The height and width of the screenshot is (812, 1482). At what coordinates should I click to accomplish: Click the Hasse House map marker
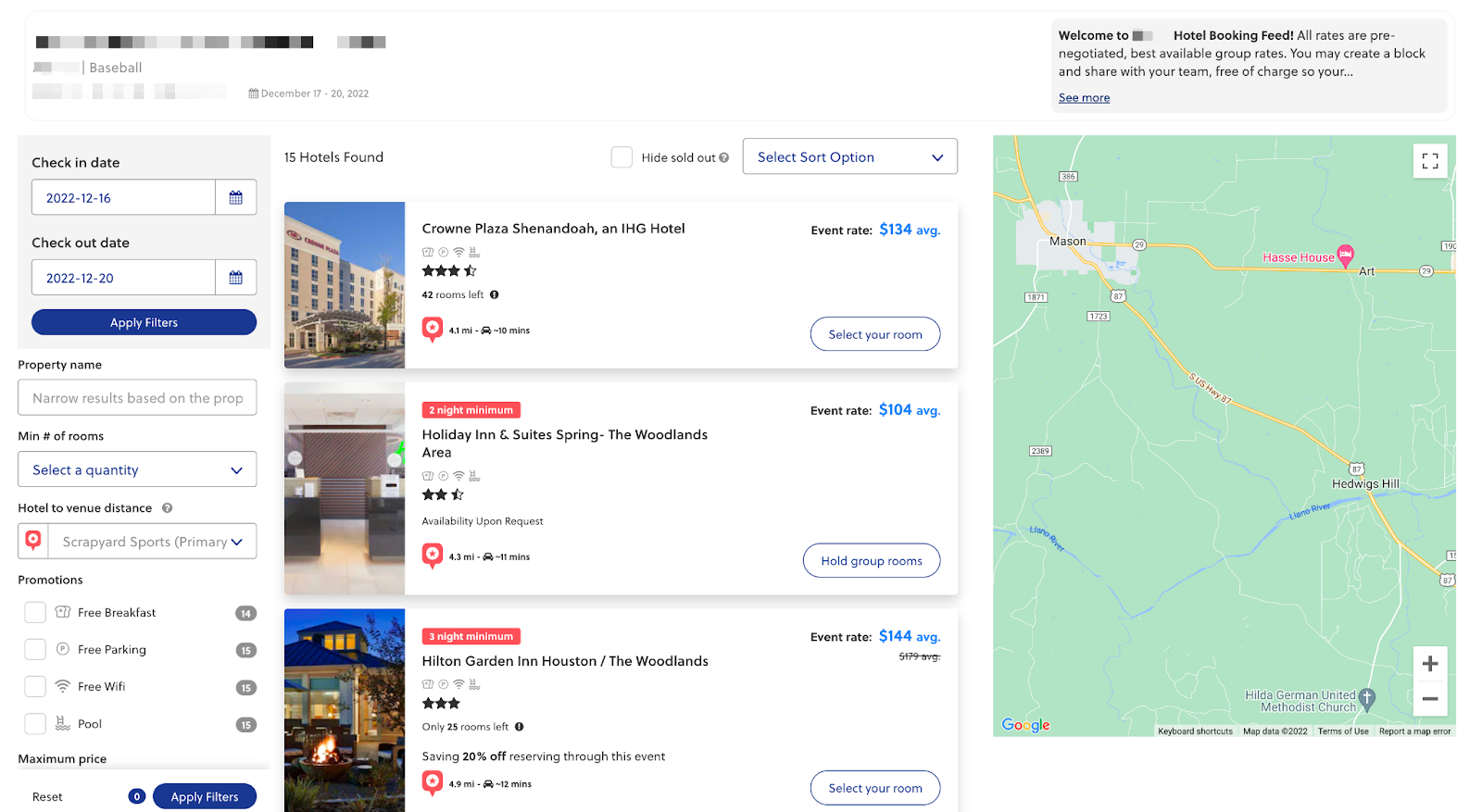pyautogui.click(x=1346, y=255)
